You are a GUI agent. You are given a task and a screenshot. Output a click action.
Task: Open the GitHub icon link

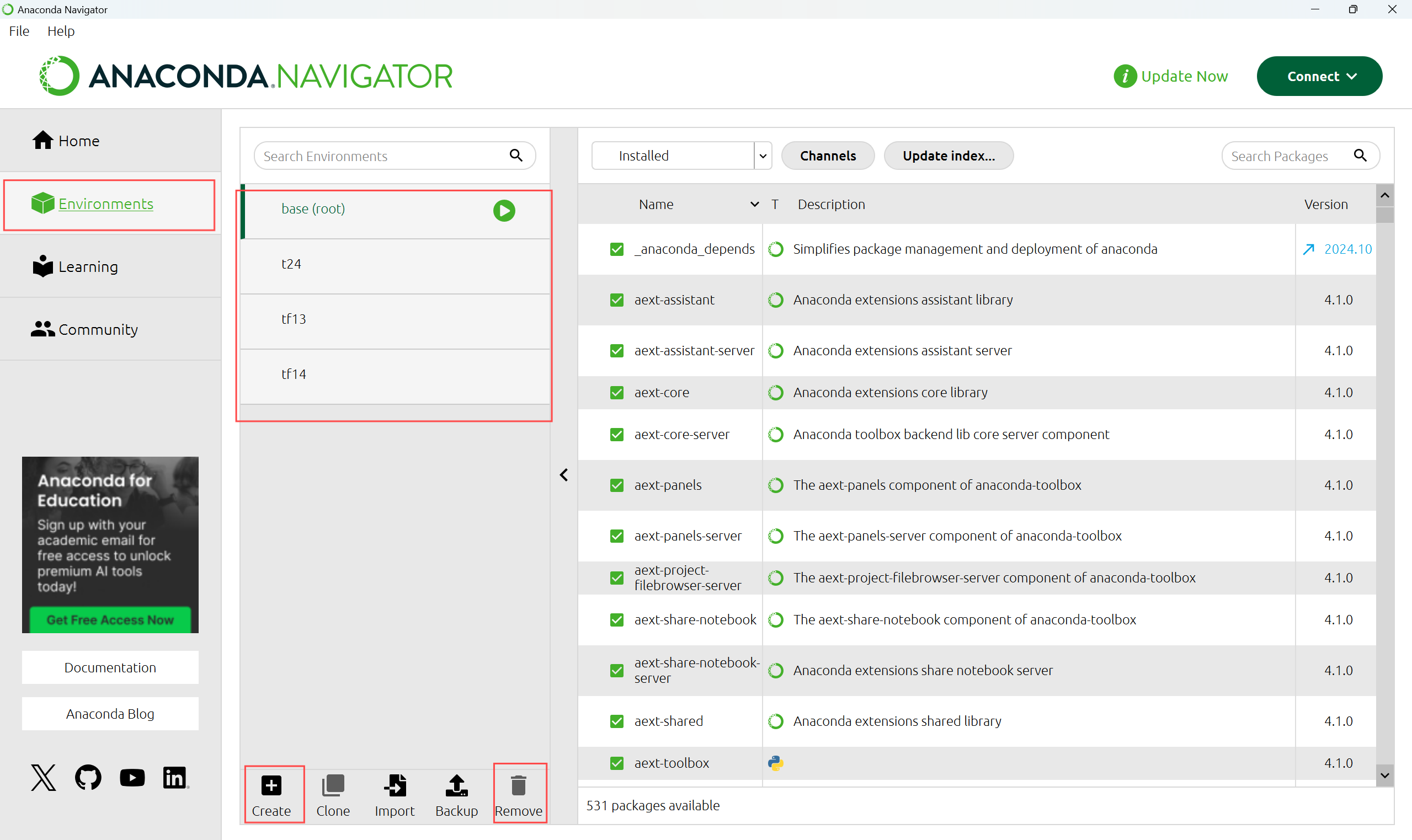click(x=88, y=778)
